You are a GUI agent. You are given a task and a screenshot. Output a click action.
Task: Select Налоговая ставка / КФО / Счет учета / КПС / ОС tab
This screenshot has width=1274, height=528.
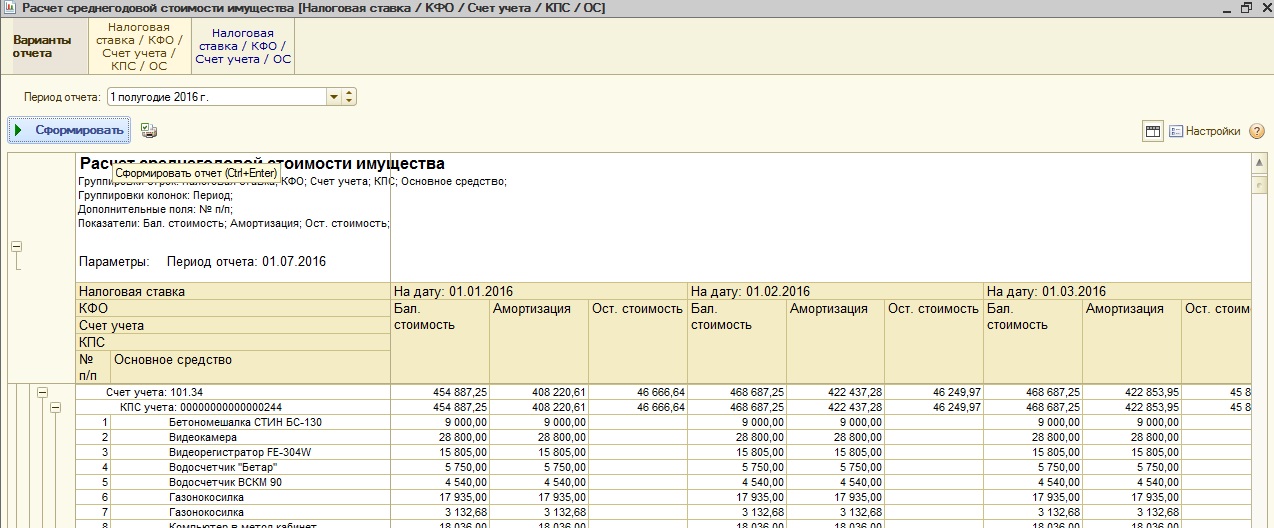pos(140,47)
